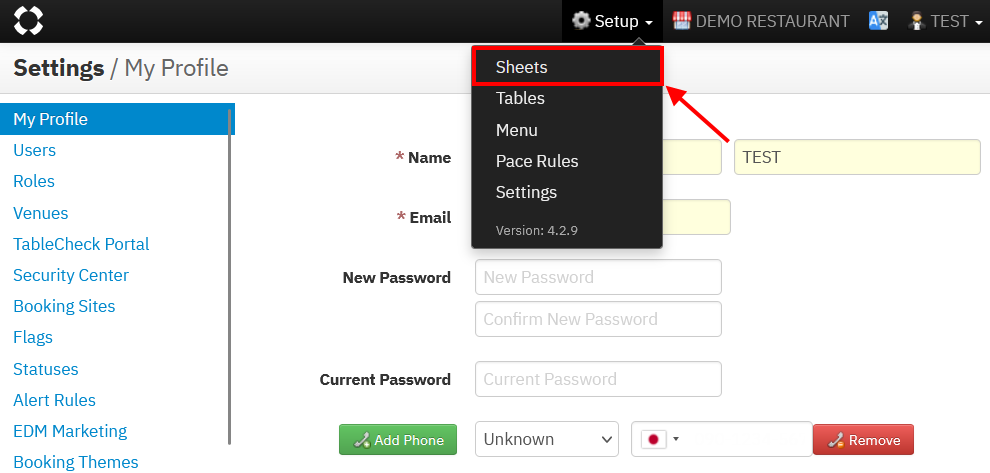Click the TEST user avatar icon
The height and width of the screenshot is (473, 990).
(x=916, y=21)
